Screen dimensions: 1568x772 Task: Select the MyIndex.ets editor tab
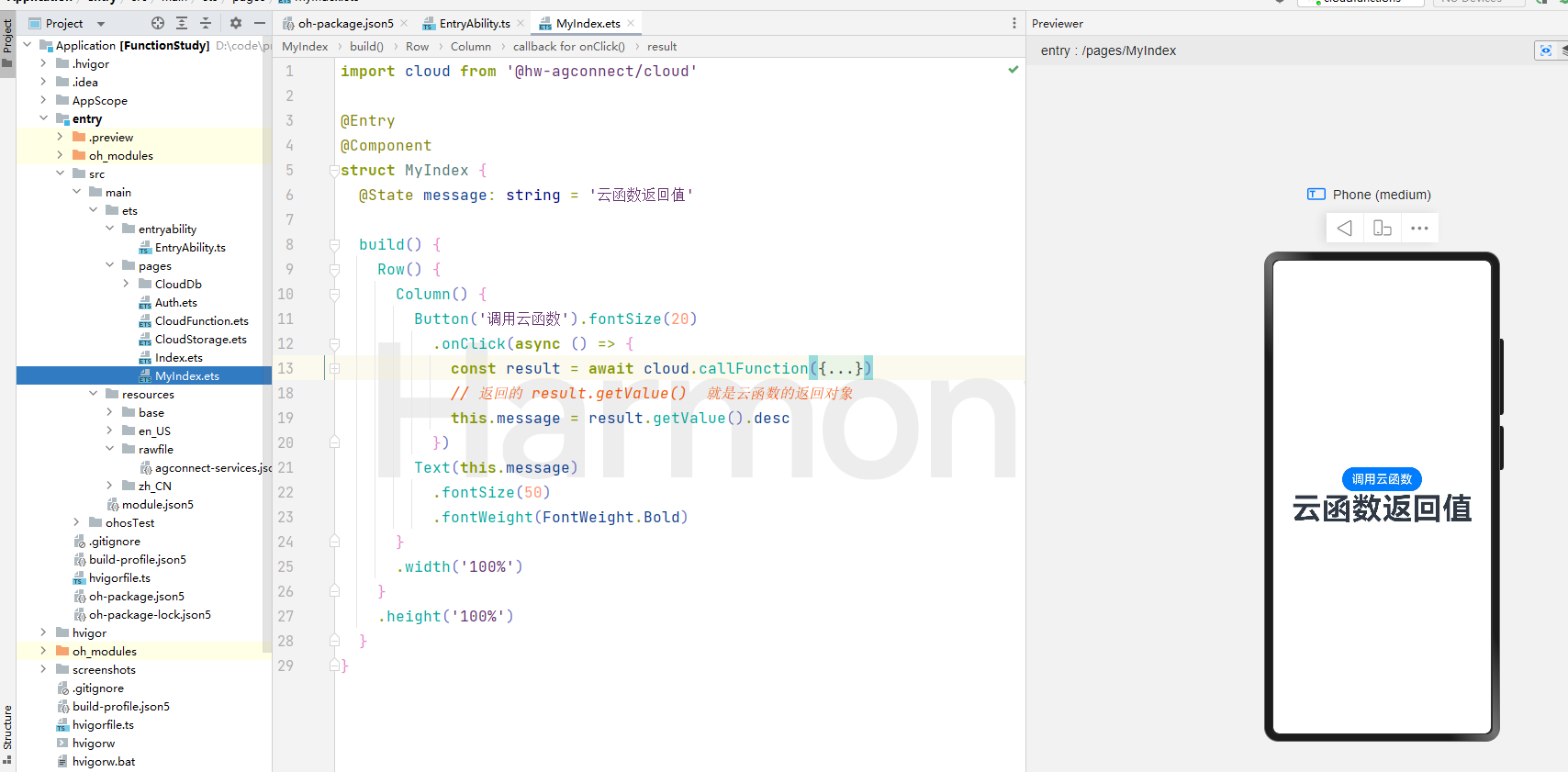[588, 23]
